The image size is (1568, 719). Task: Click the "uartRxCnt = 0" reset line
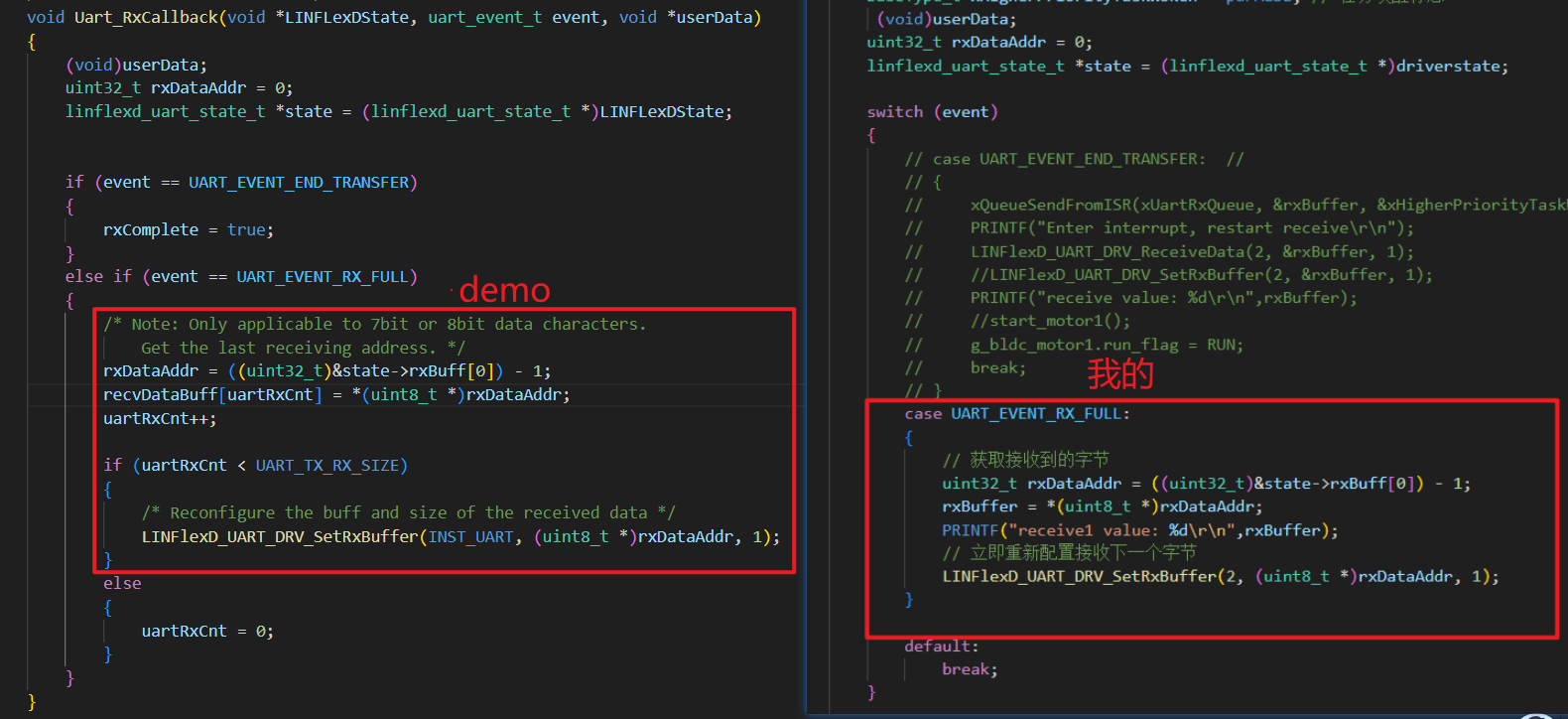(x=206, y=631)
